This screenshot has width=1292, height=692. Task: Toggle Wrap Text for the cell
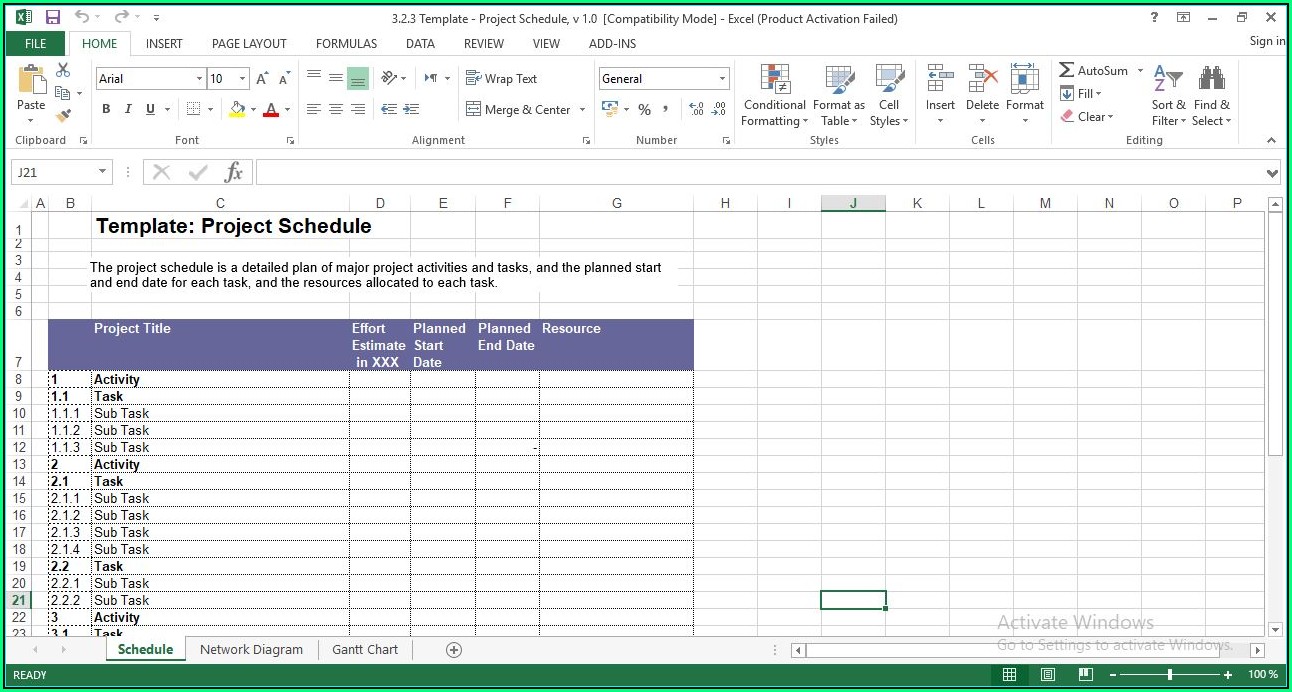pos(501,79)
